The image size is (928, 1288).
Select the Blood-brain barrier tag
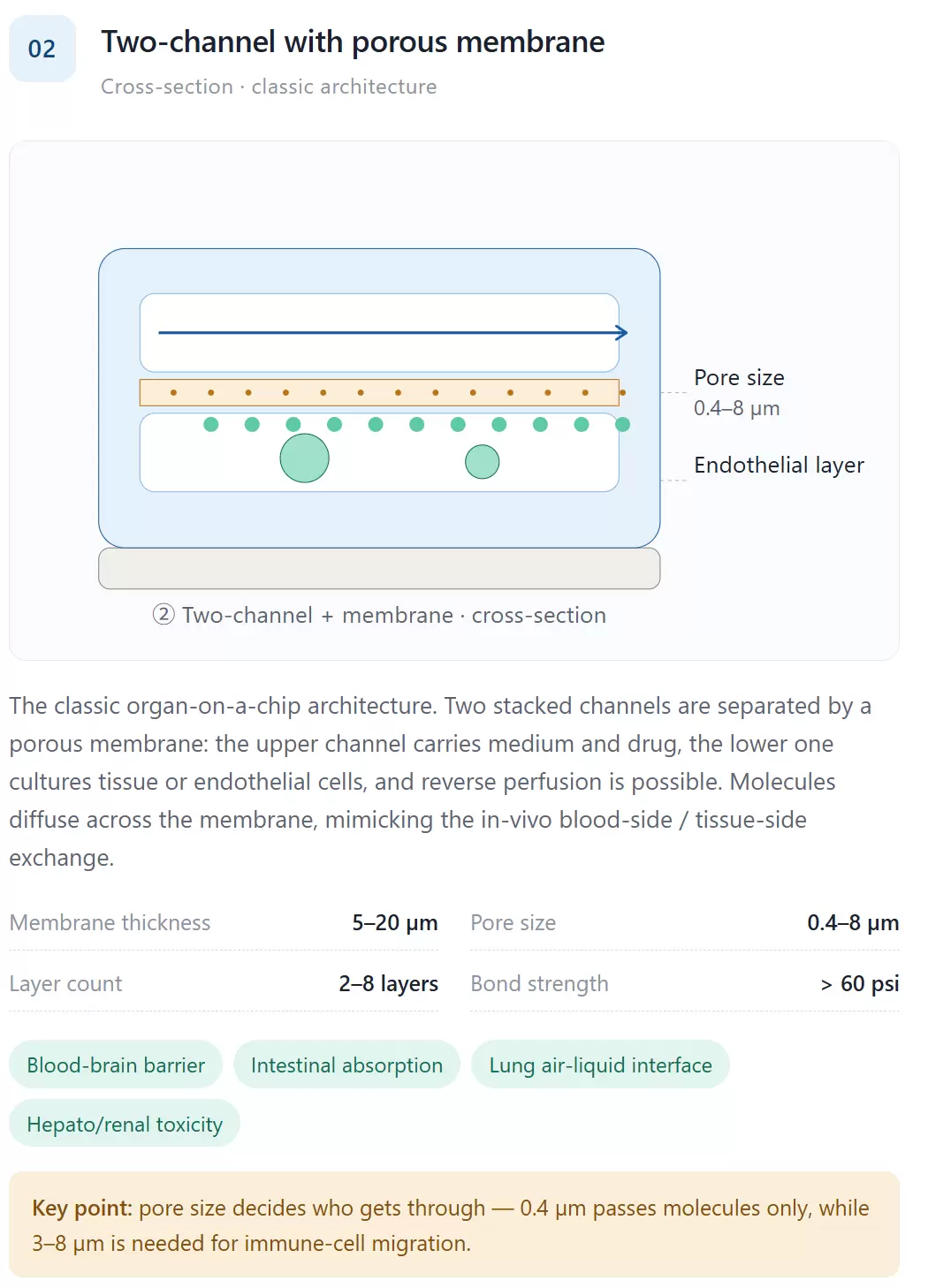click(x=116, y=1064)
